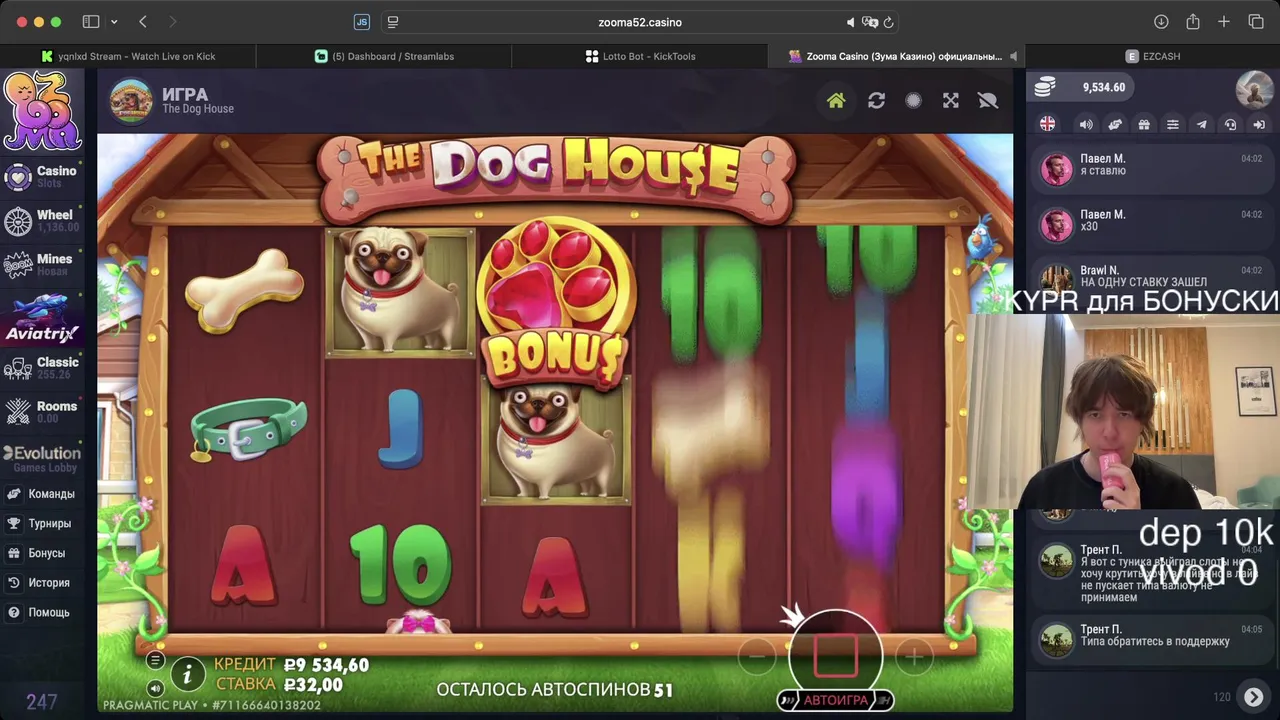Mute tab audio in address bar
Image resolution: width=1280 pixels, height=720 pixels.
851,22
